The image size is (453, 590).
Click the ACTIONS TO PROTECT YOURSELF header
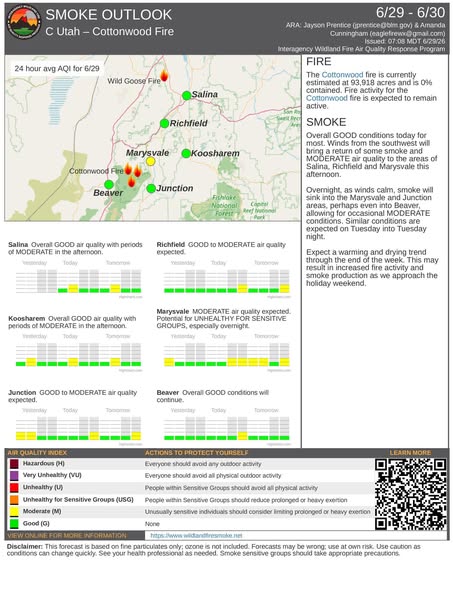[196, 453]
